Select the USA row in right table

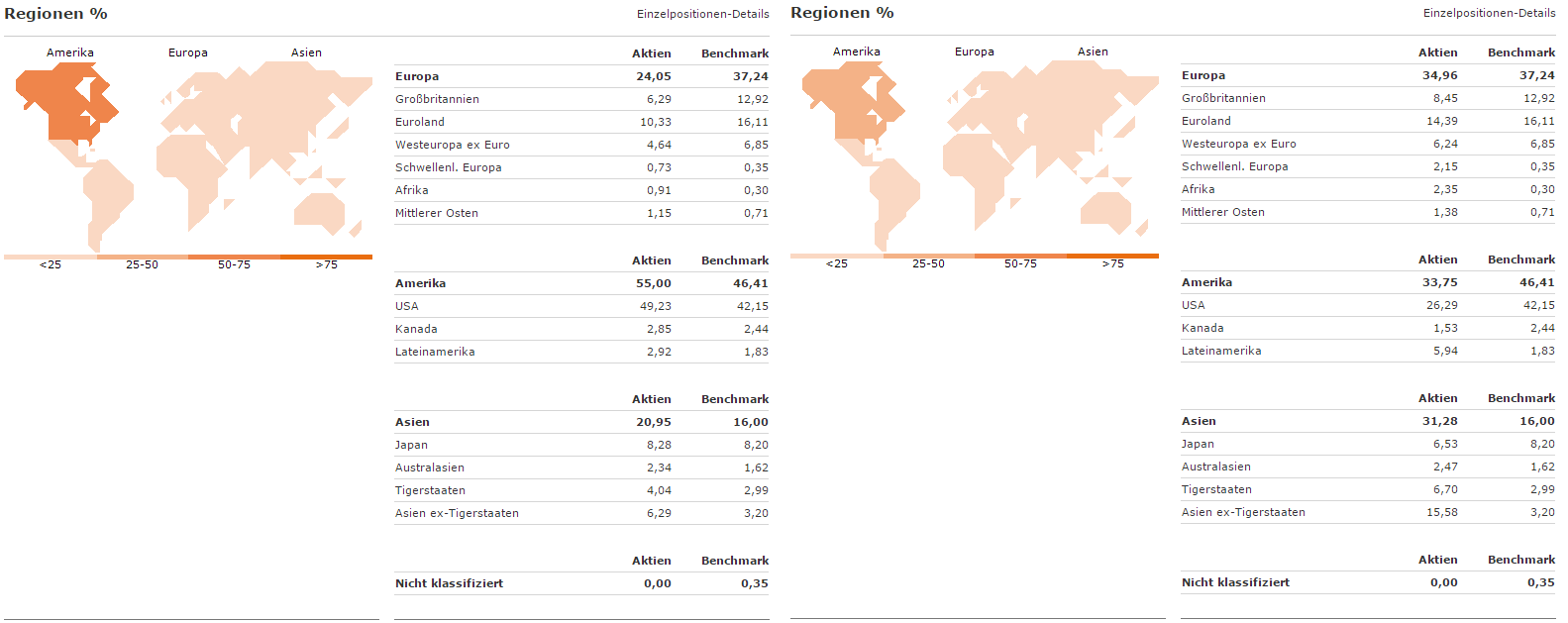1368,305
